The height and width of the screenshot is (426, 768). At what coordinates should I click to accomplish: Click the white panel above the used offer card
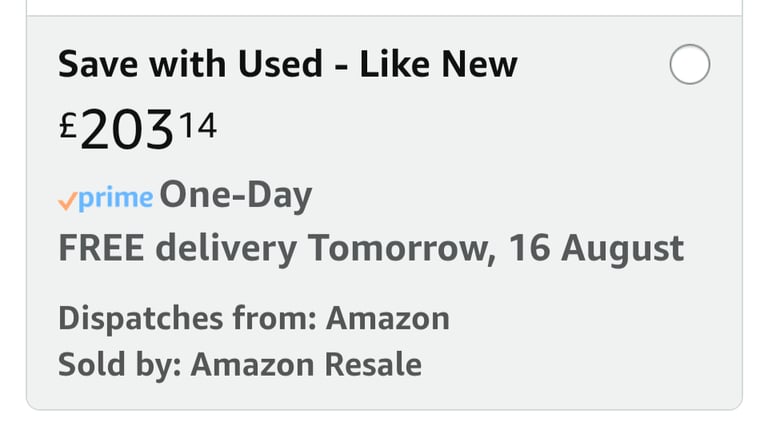point(384,7)
